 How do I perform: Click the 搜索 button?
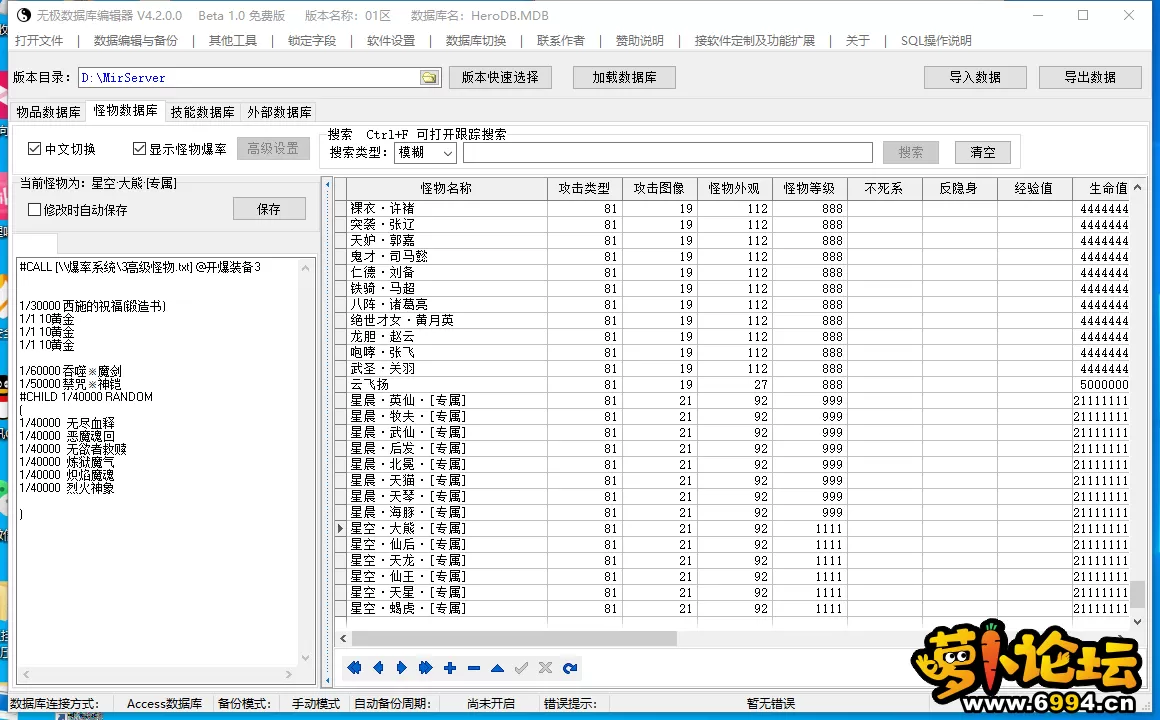tap(911, 152)
